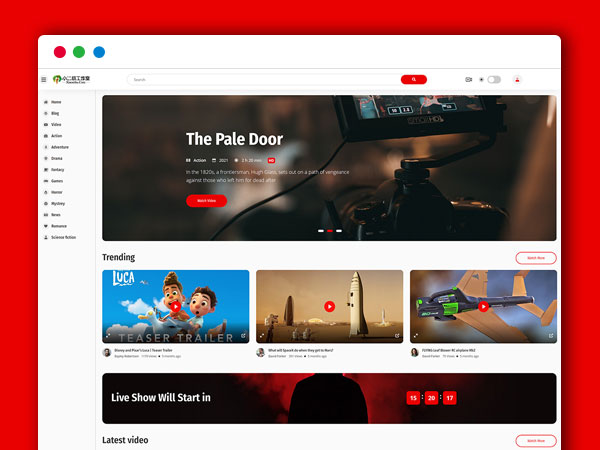The image size is (600, 450).
Task: Toggle the dark mode switch
Action: pyautogui.click(x=493, y=79)
